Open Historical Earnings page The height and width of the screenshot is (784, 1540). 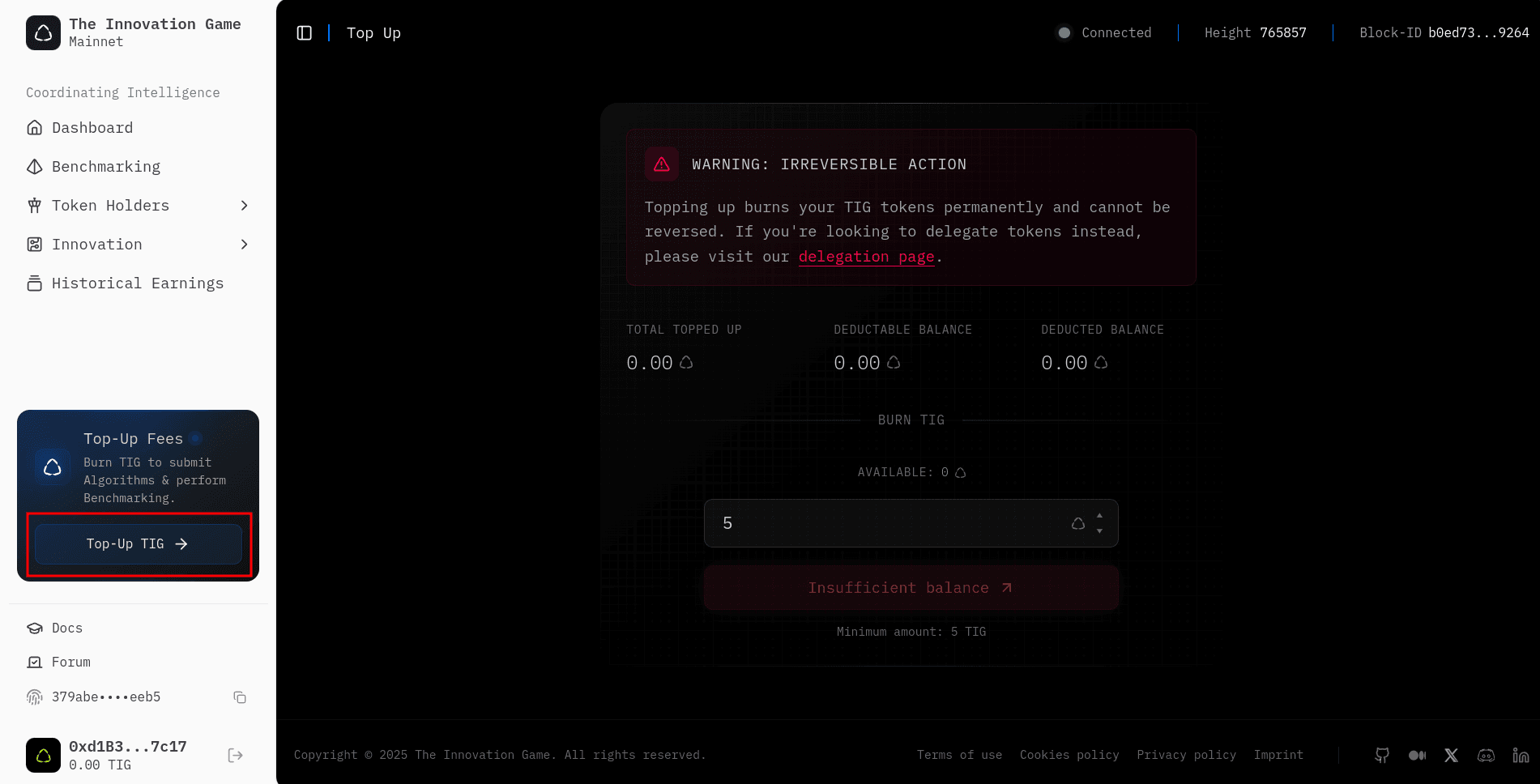(137, 283)
